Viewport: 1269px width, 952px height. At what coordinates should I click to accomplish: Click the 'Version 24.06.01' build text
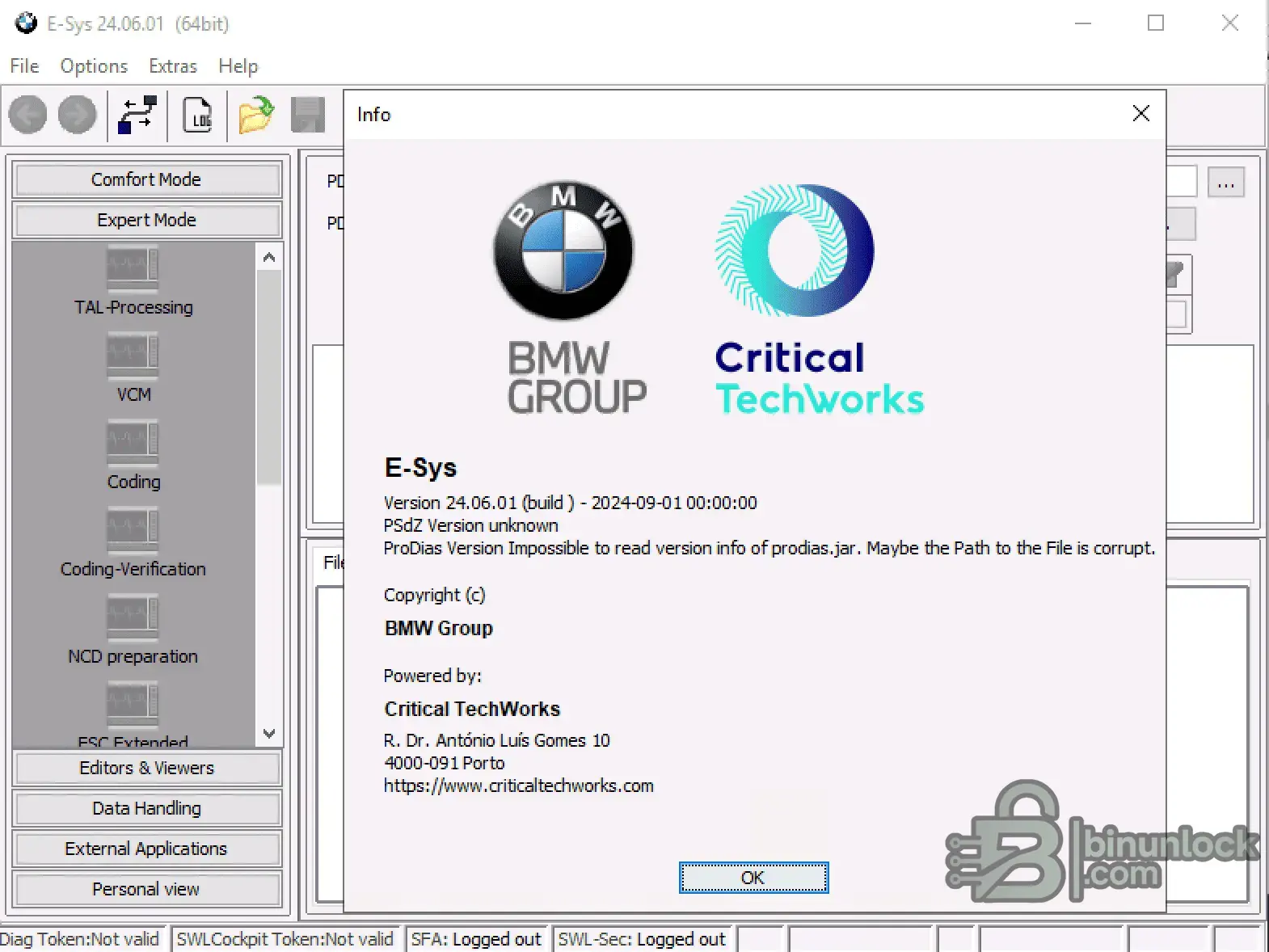[571, 503]
